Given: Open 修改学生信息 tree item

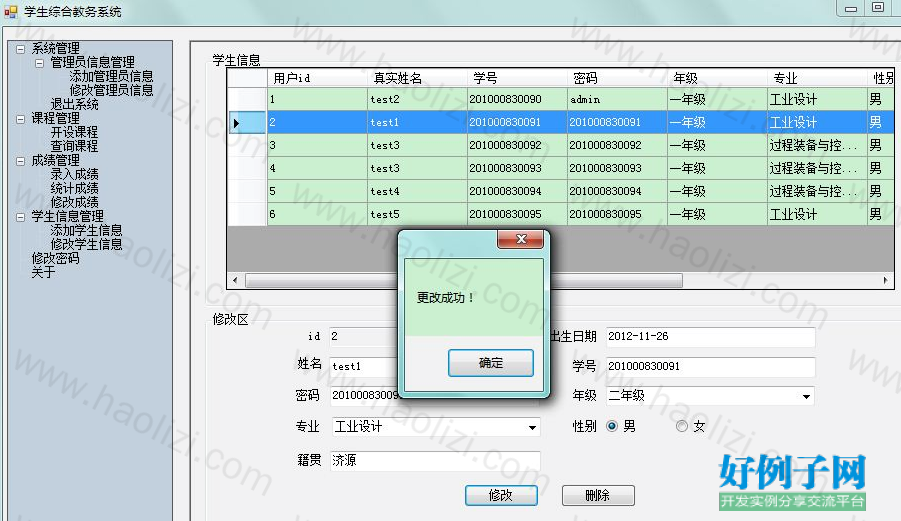Looking at the screenshot, I should 87,244.
